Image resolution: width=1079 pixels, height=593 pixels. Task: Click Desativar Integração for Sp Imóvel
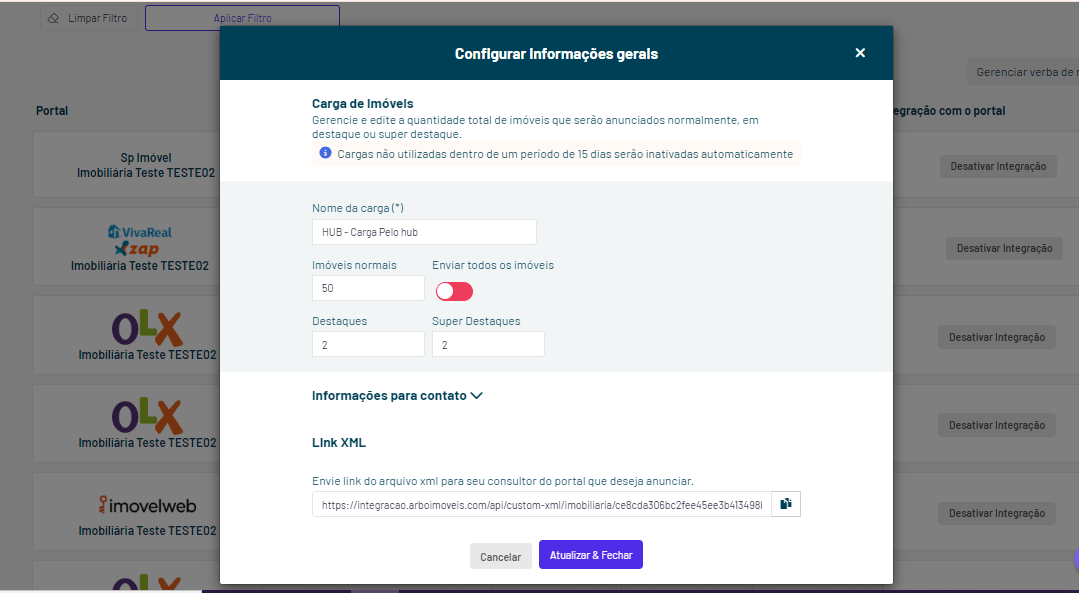pyautogui.click(x=998, y=166)
